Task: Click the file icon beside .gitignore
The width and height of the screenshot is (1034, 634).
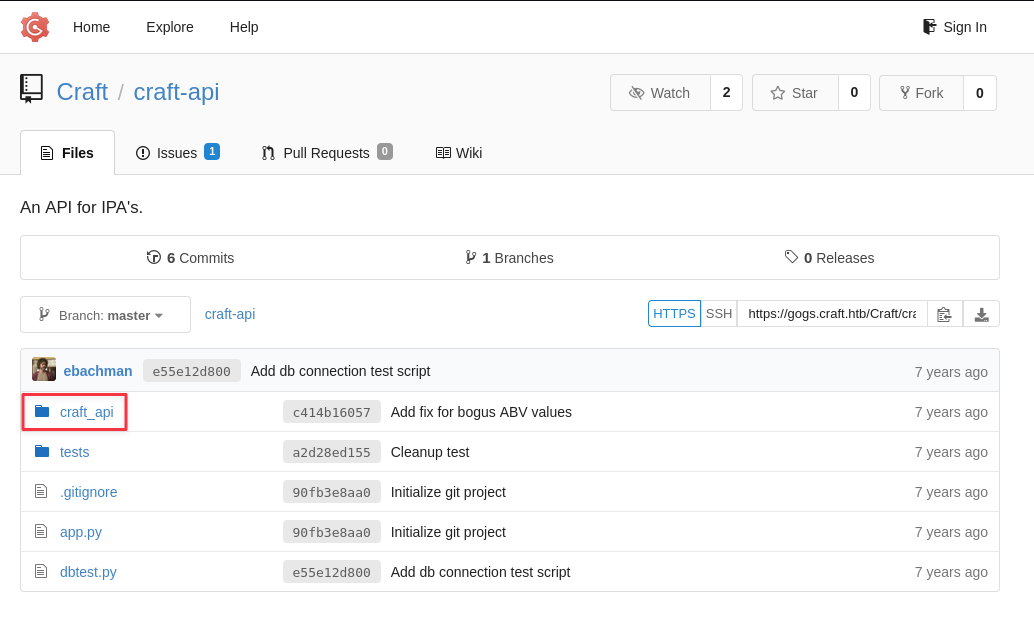Action: [x=41, y=491]
